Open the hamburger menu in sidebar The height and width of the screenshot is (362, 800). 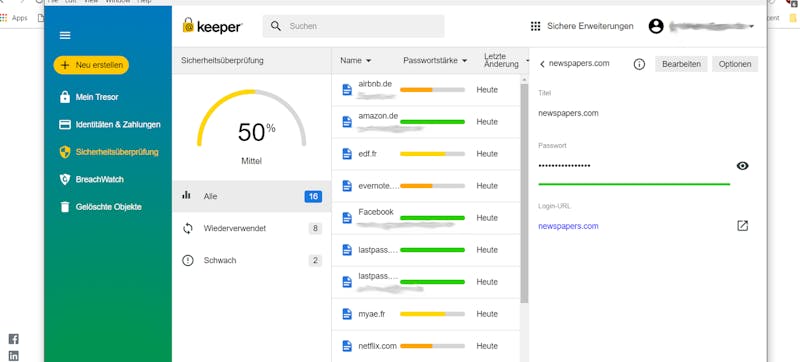click(65, 35)
